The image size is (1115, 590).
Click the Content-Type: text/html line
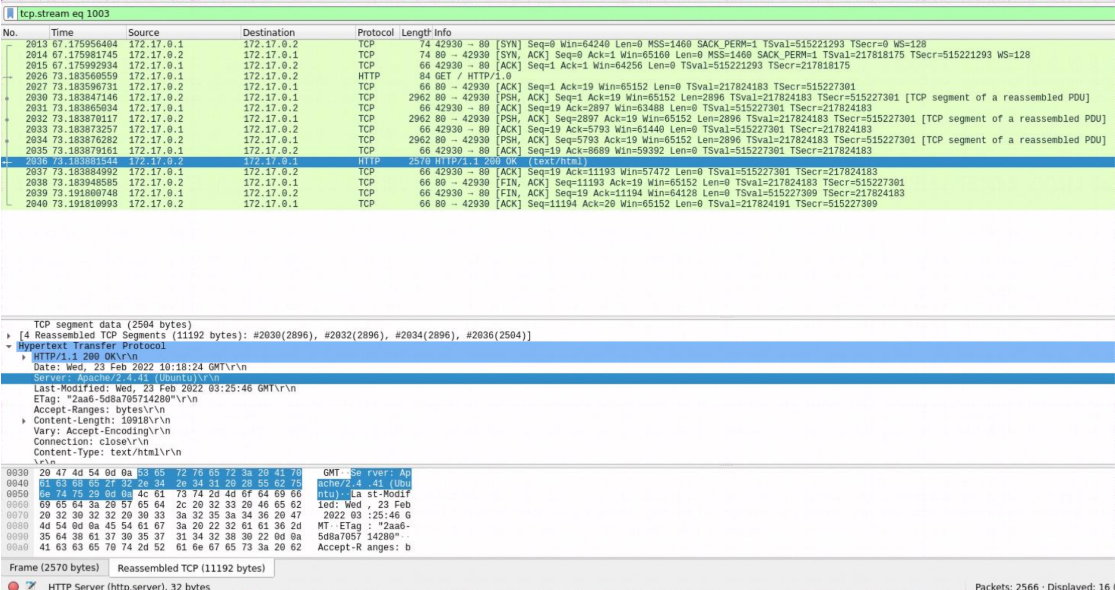[100, 453]
